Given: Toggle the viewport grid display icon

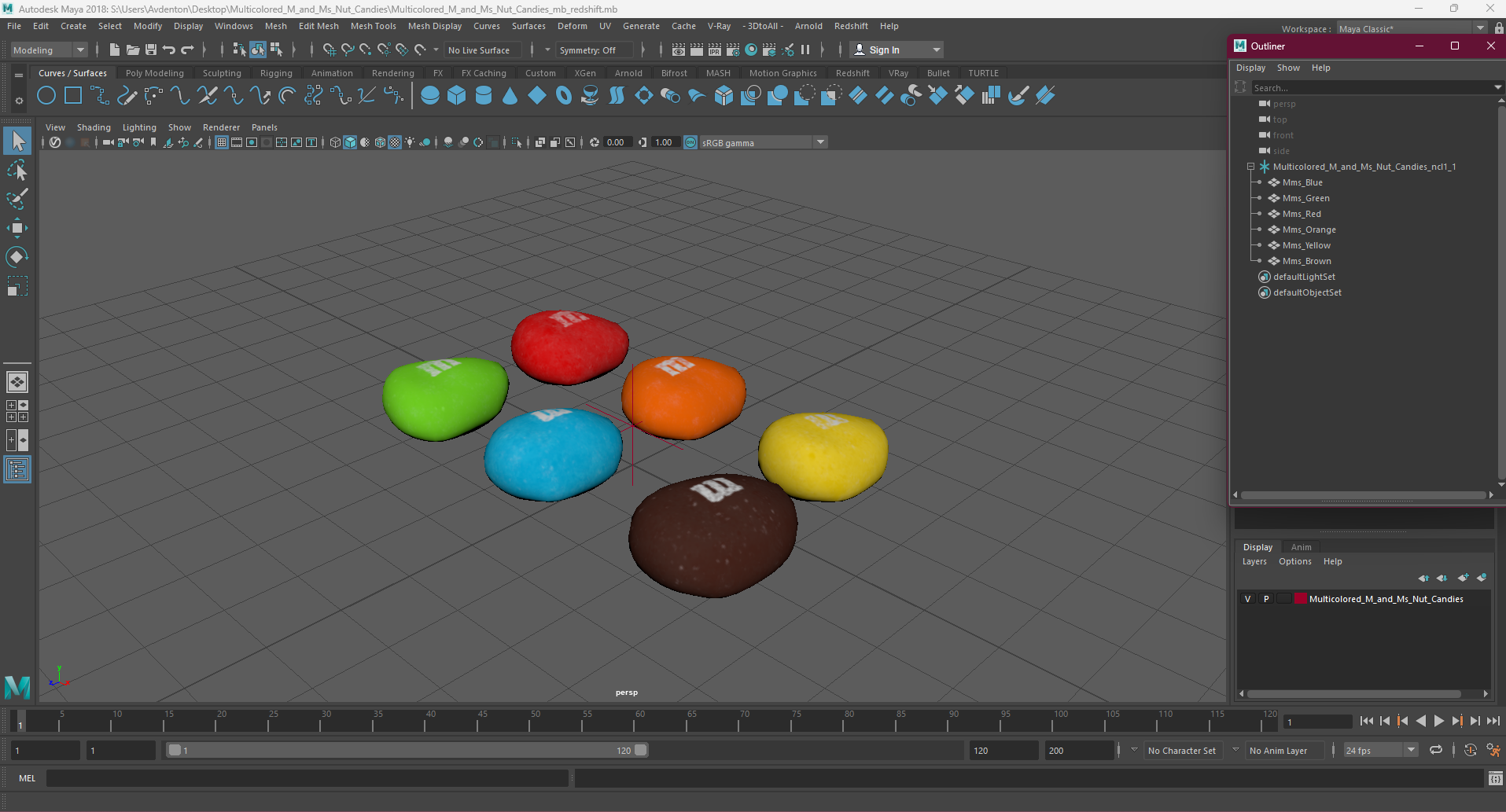Looking at the screenshot, I should point(222,142).
